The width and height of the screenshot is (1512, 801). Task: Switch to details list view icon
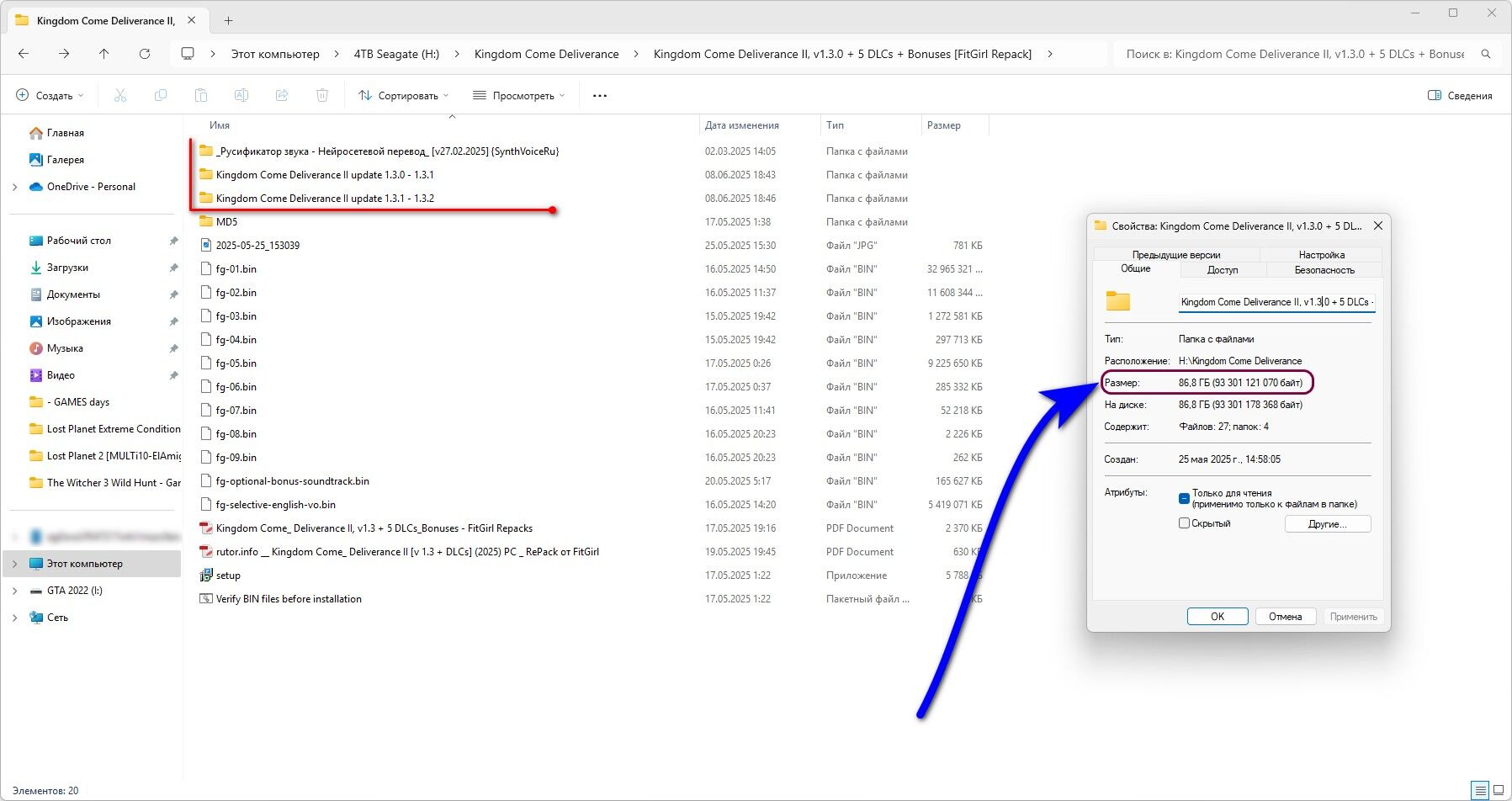pyautogui.click(x=1480, y=791)
